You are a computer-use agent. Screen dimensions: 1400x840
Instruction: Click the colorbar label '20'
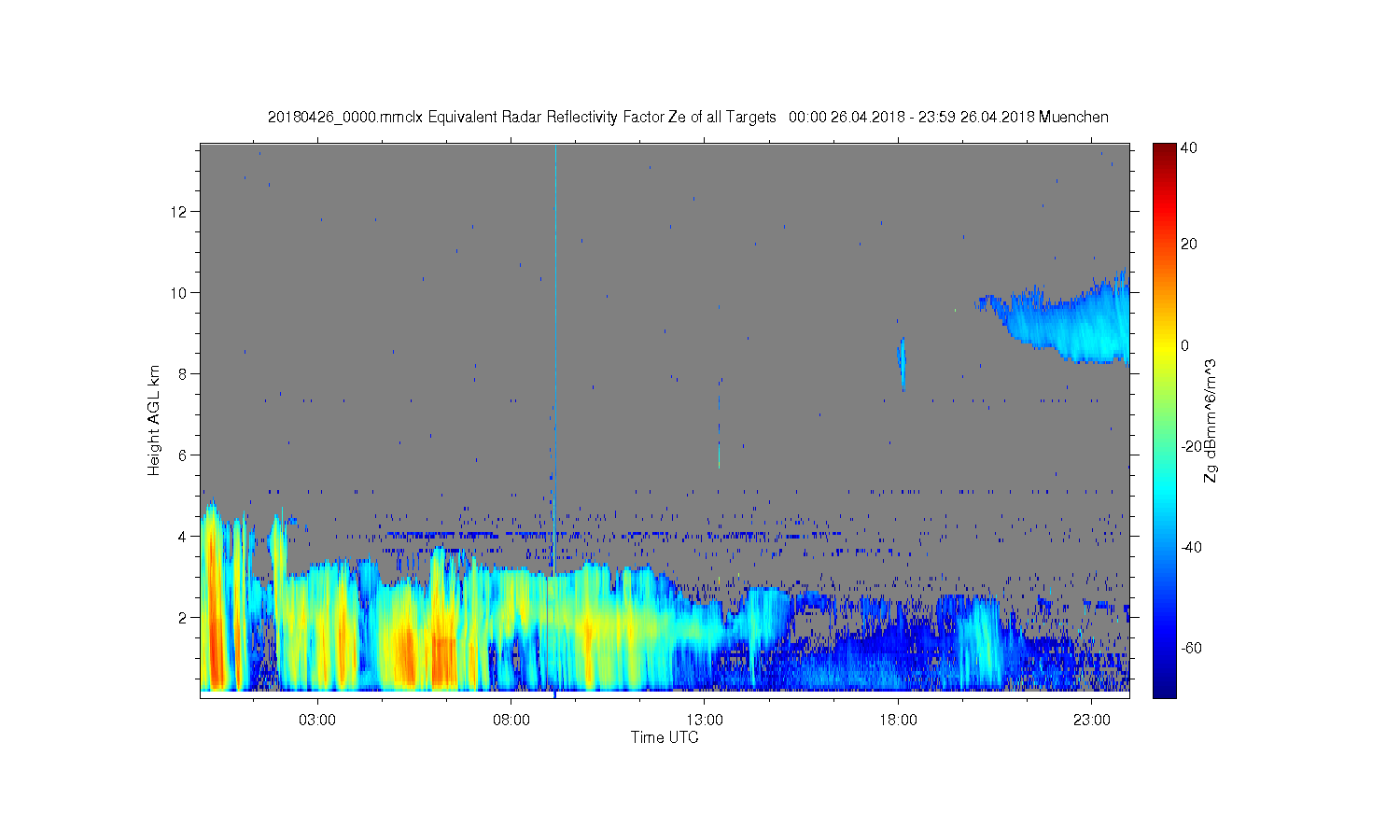1189,245
